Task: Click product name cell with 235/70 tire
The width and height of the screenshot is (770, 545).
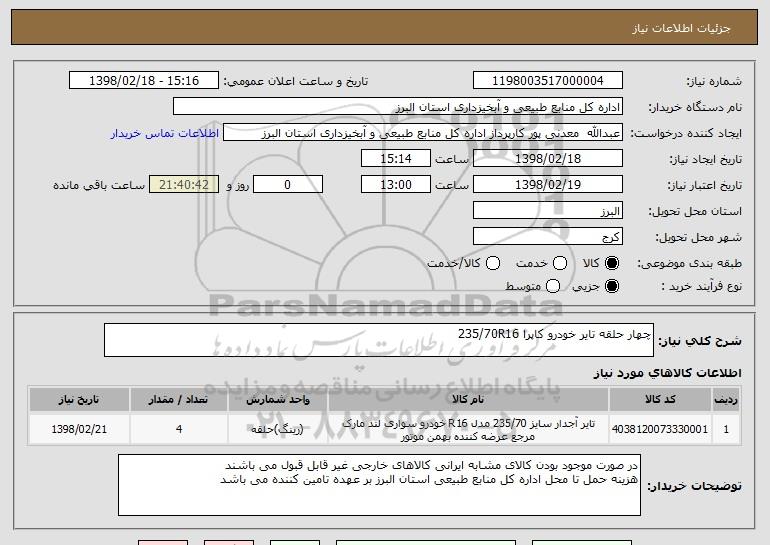Action: tap(468, 429)
